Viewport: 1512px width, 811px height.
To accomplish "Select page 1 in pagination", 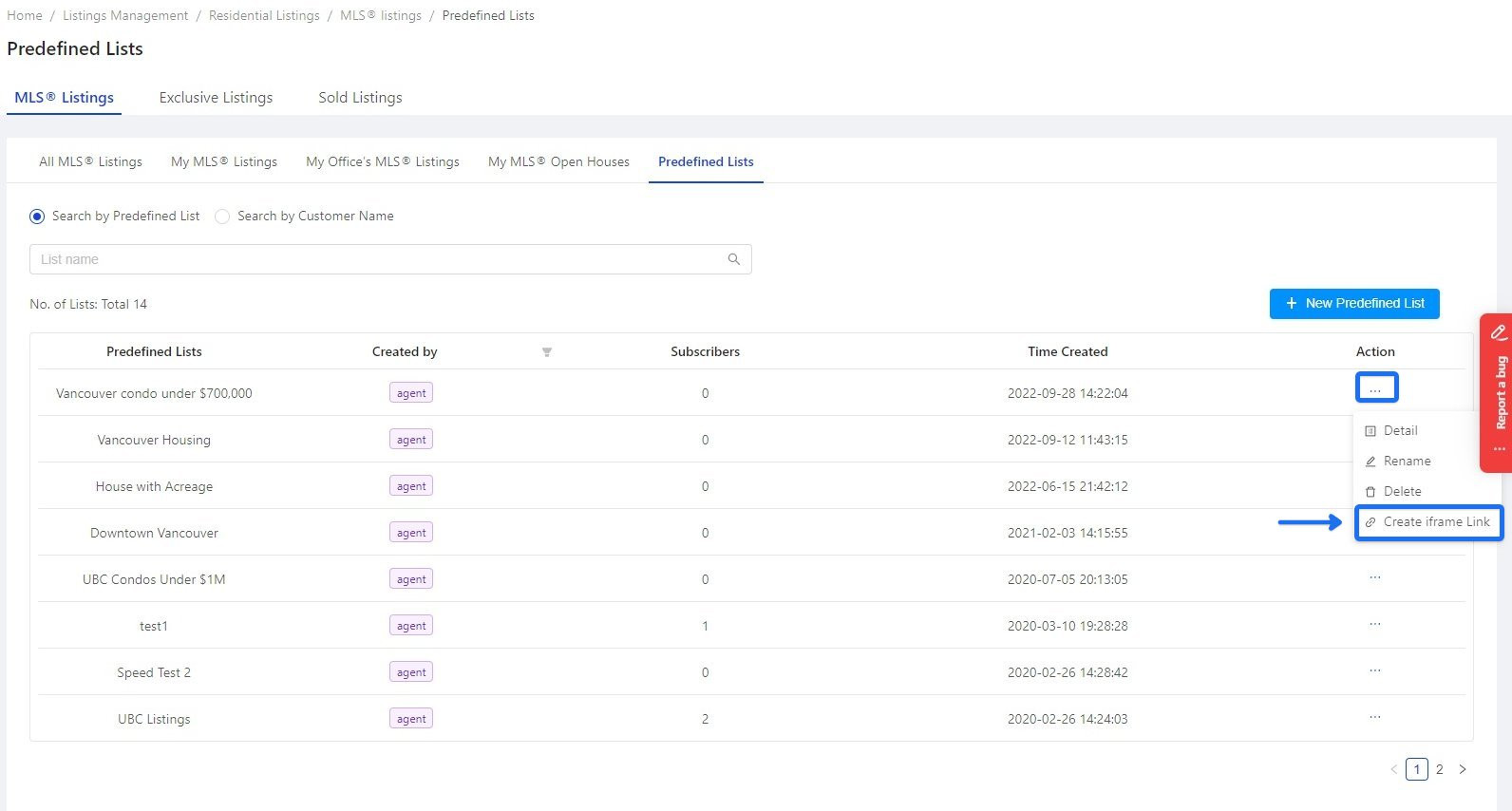I will 1417,769.
